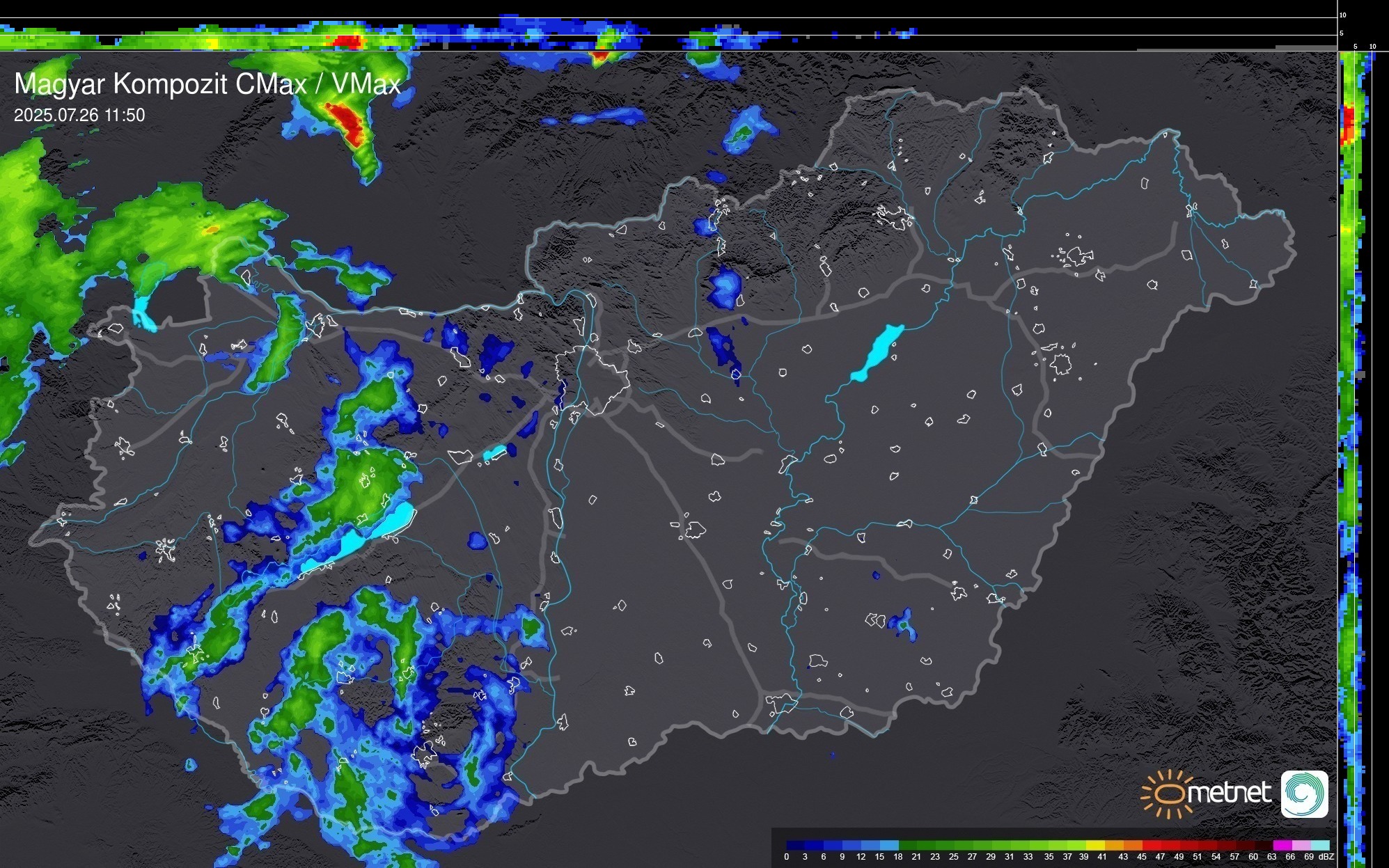Click the magenta 63 dBZ legend swatch
This screenshot has height=868, width=1389.
pyautogui.click(x=1281, y=845)
